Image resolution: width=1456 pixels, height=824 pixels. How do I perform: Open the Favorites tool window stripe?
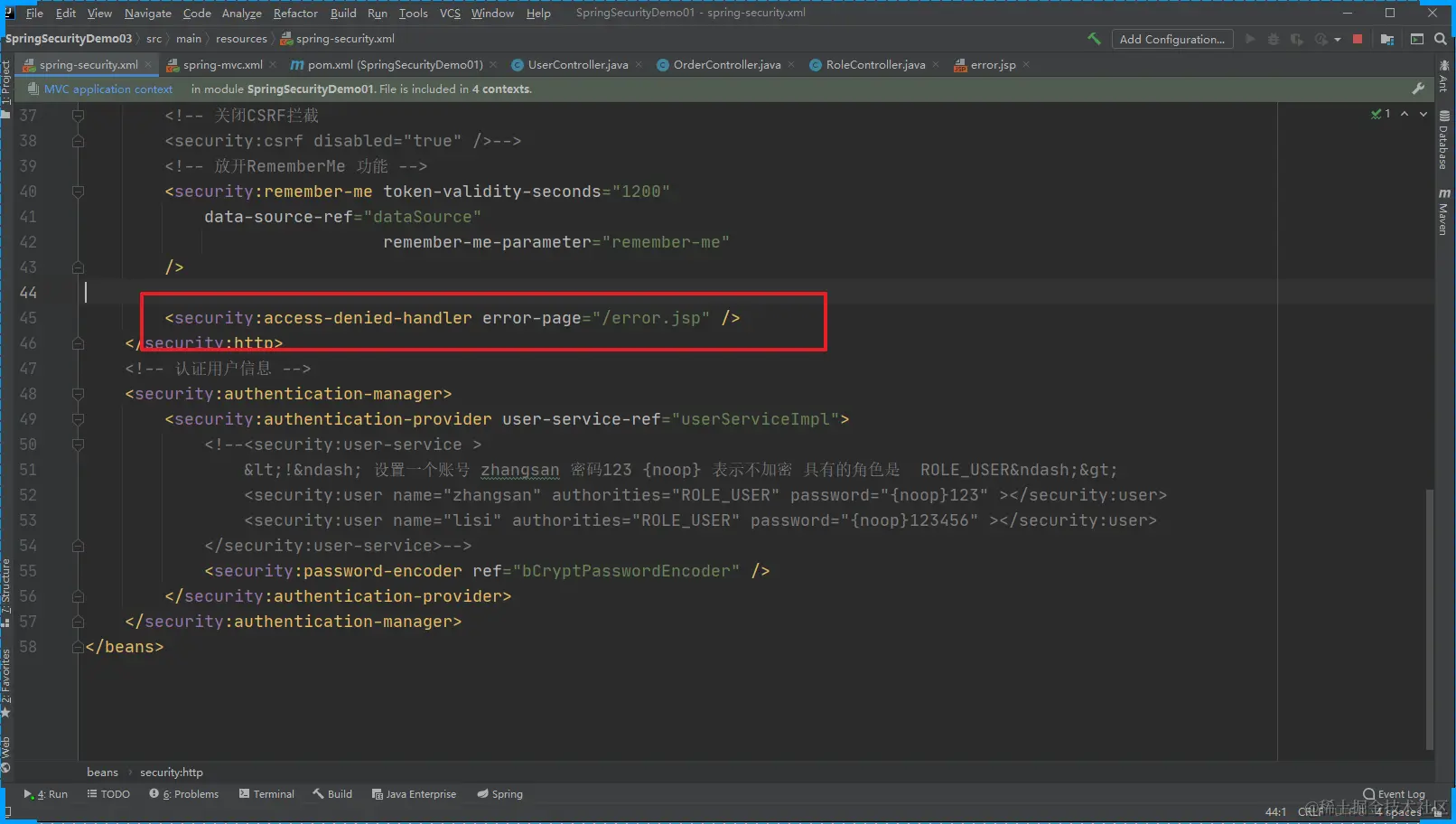tap(6, 683)
